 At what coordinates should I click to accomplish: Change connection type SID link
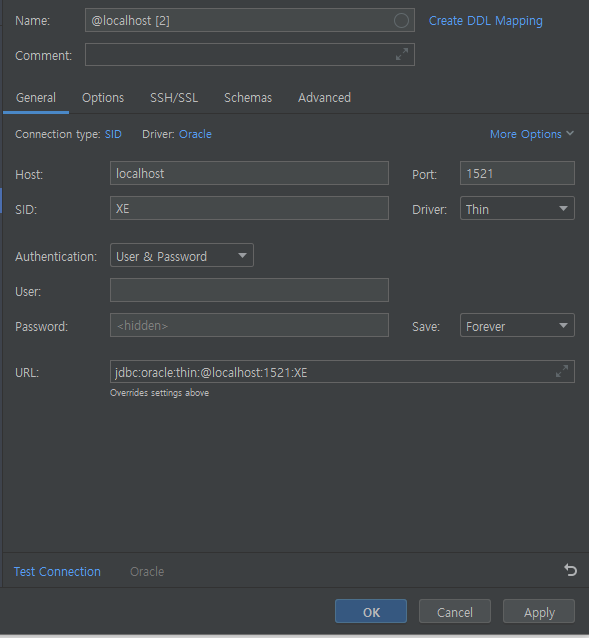coord(113,134)
